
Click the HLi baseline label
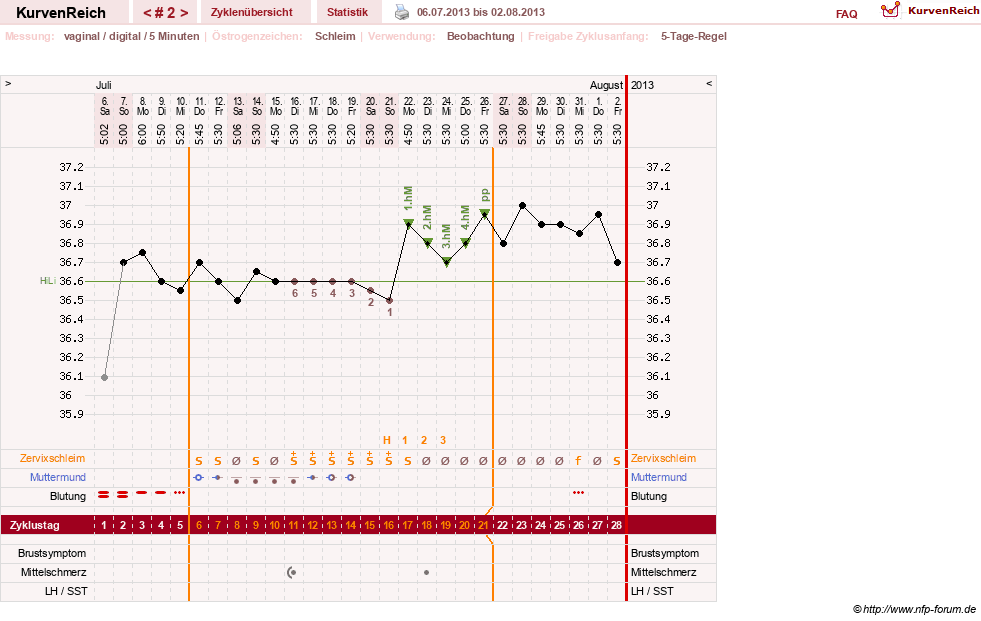[x=48, y=281]
